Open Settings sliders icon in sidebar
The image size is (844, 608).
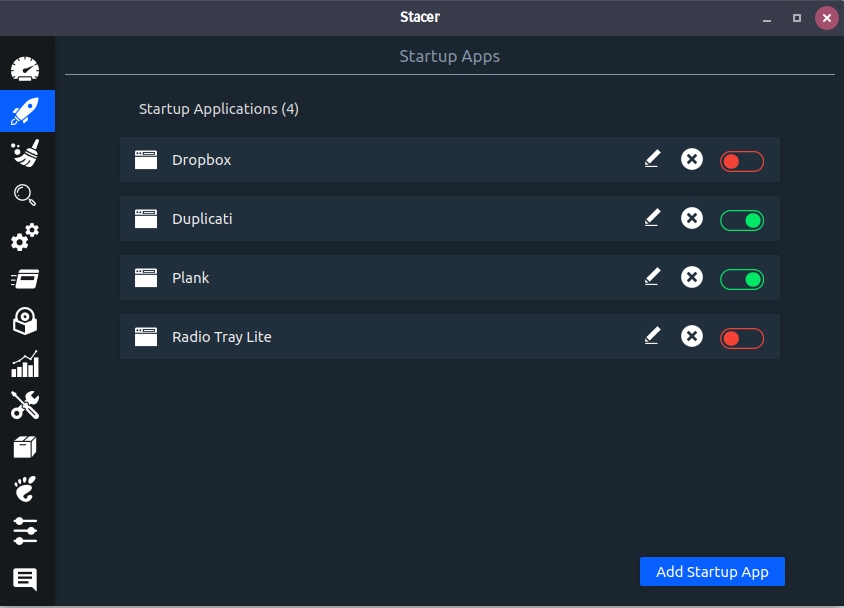26,531
